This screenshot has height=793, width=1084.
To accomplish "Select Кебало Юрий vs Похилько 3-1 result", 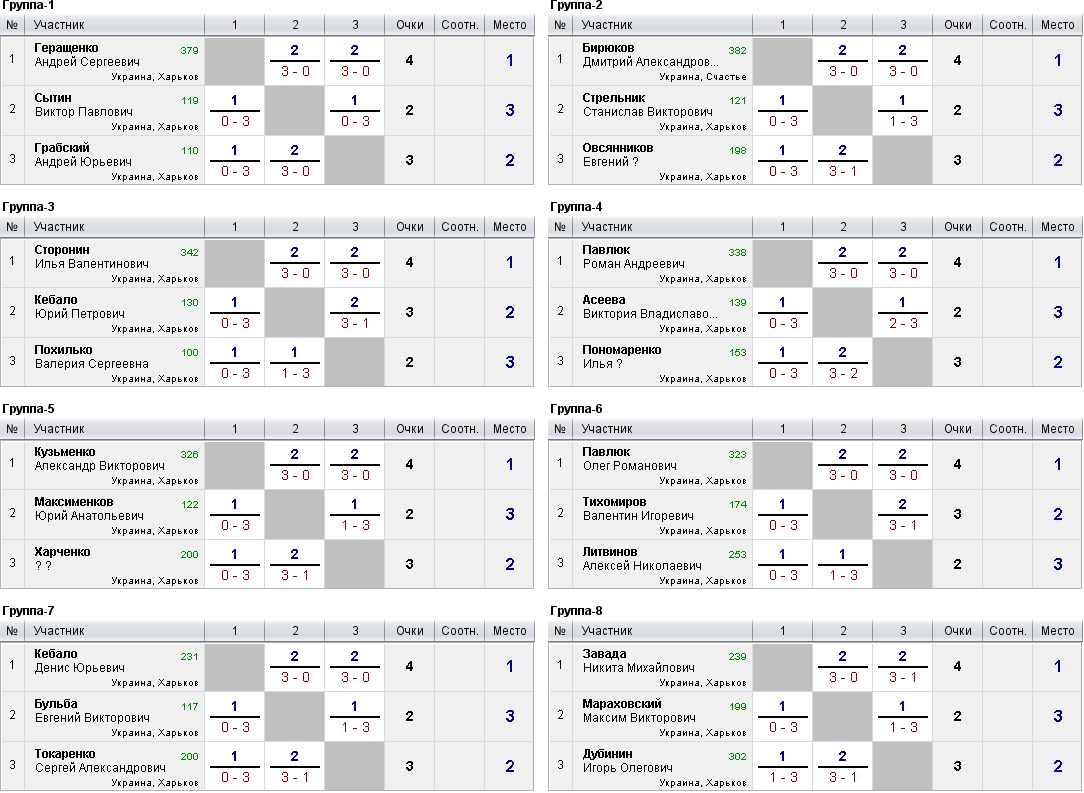I will click(x=355, y=323).
